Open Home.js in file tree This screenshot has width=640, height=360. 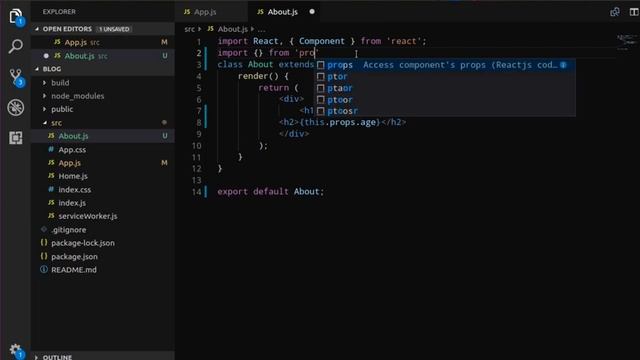pyautogui.click(x=103, y=176)
